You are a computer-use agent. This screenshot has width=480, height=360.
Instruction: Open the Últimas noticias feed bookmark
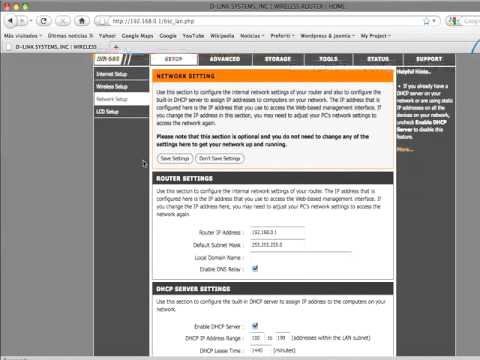pyautogui.click(x=70, y=36)
